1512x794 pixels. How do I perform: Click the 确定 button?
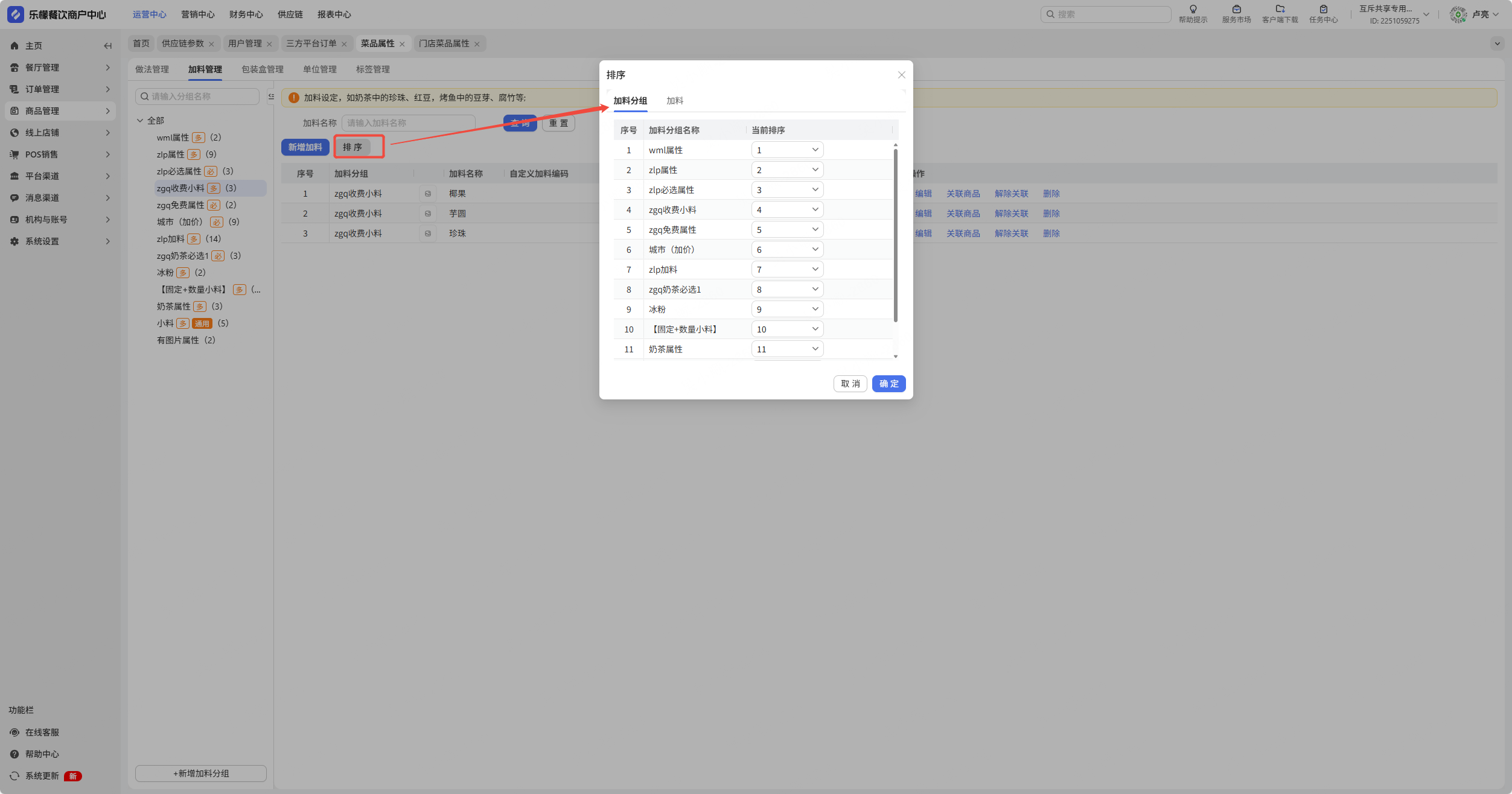tap(888, 384)
